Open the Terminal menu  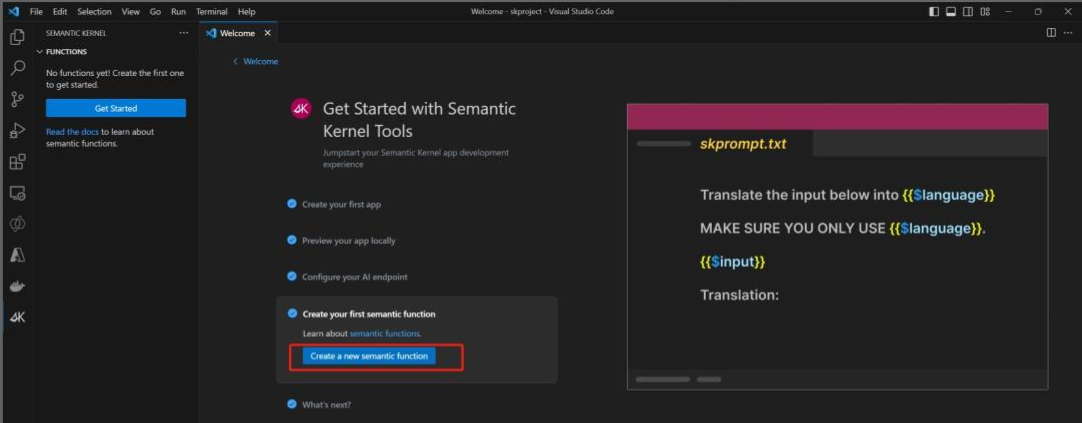pos(211,12)
